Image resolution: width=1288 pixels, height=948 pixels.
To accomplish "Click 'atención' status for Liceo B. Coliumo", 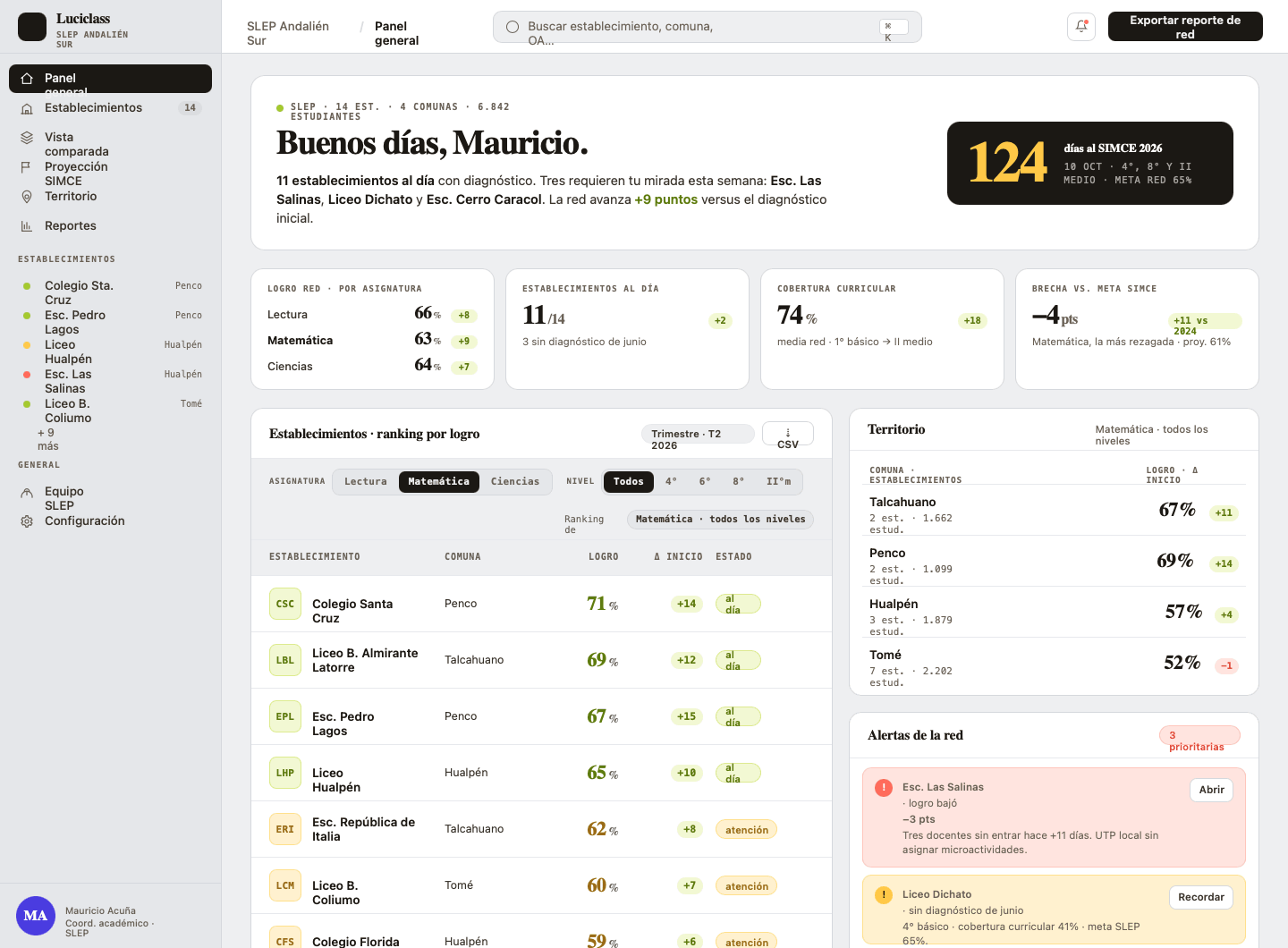I will tap(746, 885).
